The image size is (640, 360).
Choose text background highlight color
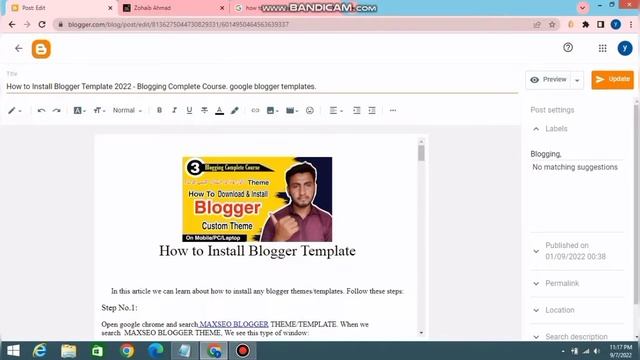(235, 110)
